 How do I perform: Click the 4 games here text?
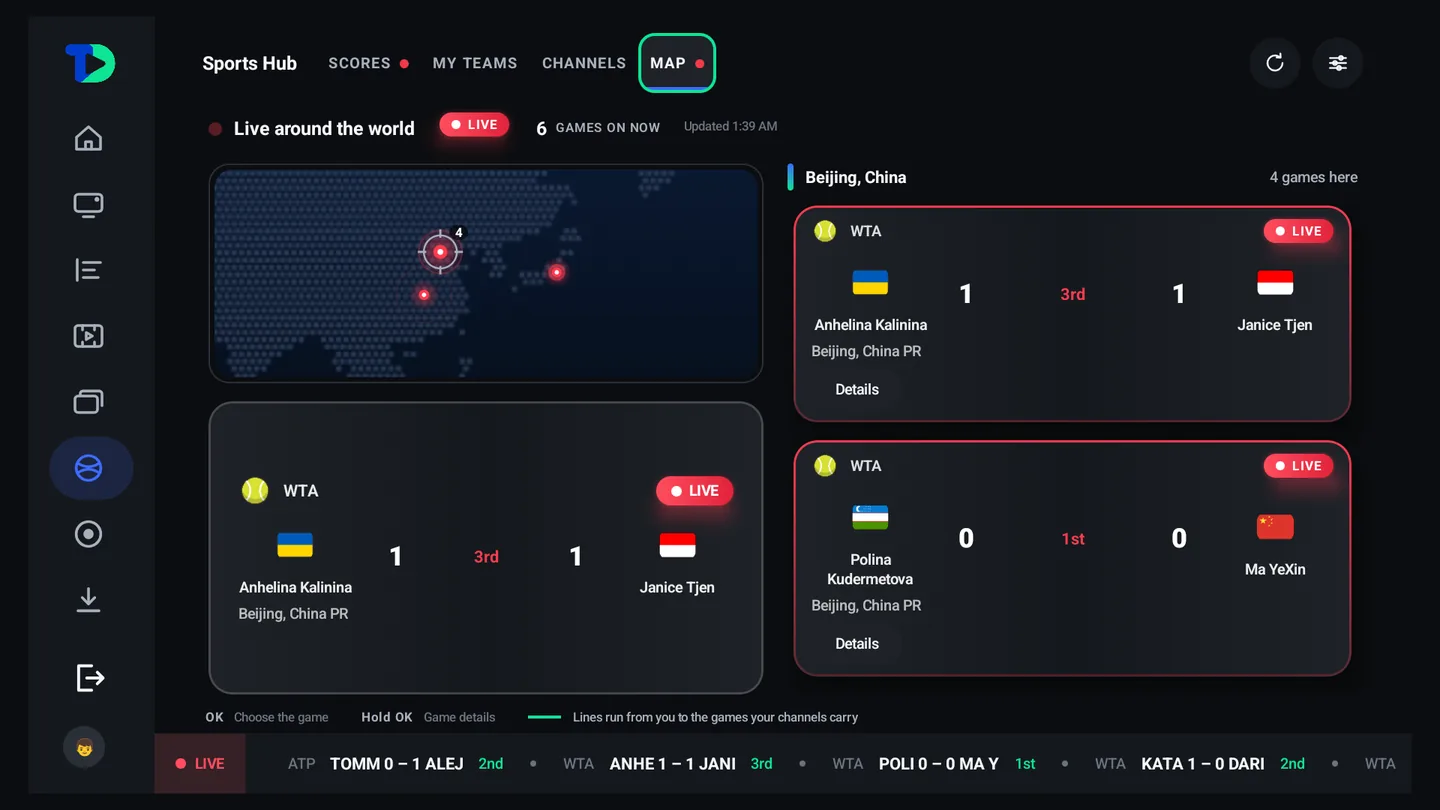click(1314, 177)
